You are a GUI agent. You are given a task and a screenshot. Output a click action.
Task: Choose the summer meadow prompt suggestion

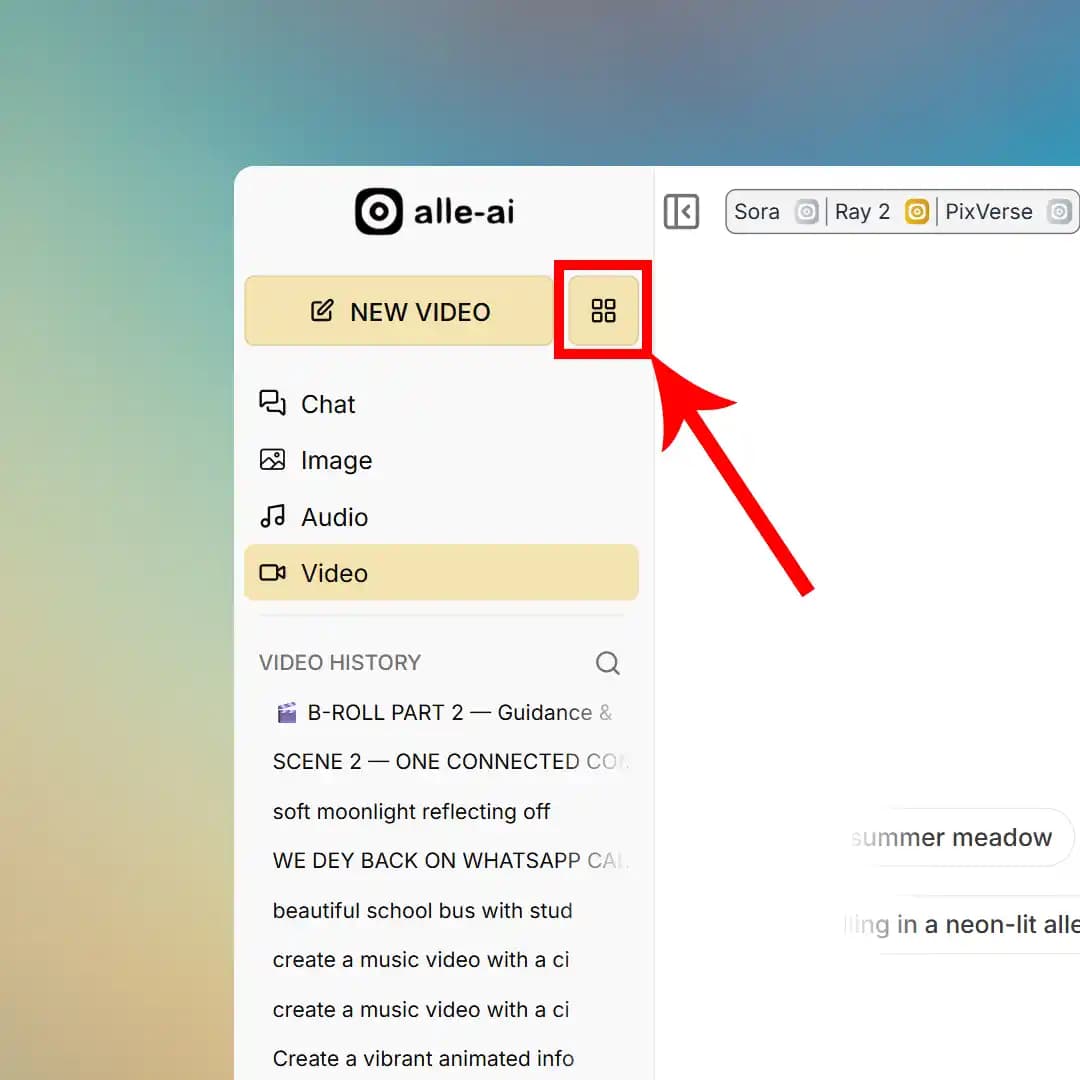(x=951, y=837)
